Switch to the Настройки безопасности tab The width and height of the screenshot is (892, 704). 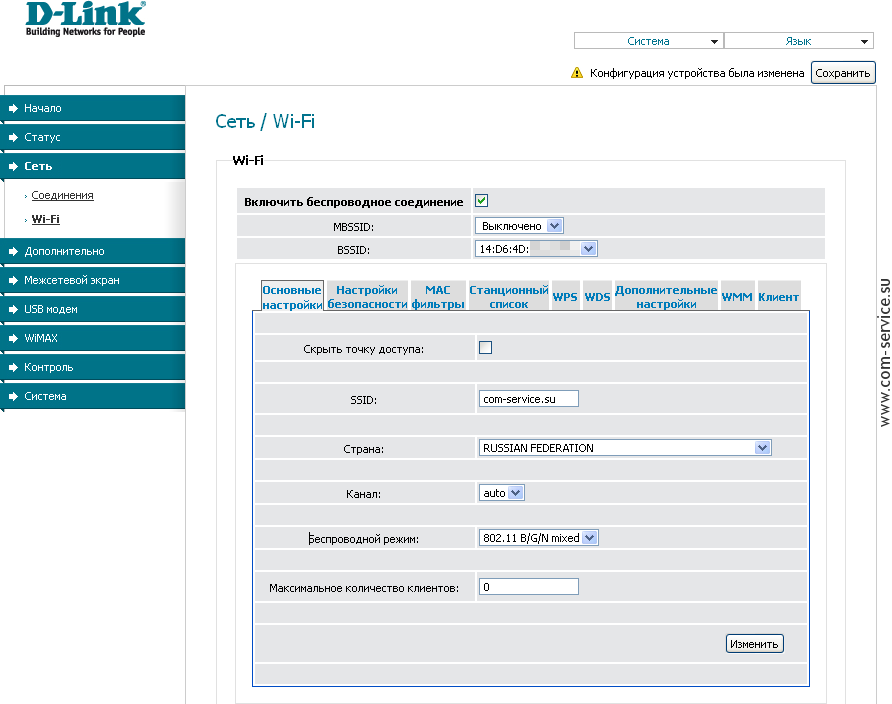(x=367, y=297)
